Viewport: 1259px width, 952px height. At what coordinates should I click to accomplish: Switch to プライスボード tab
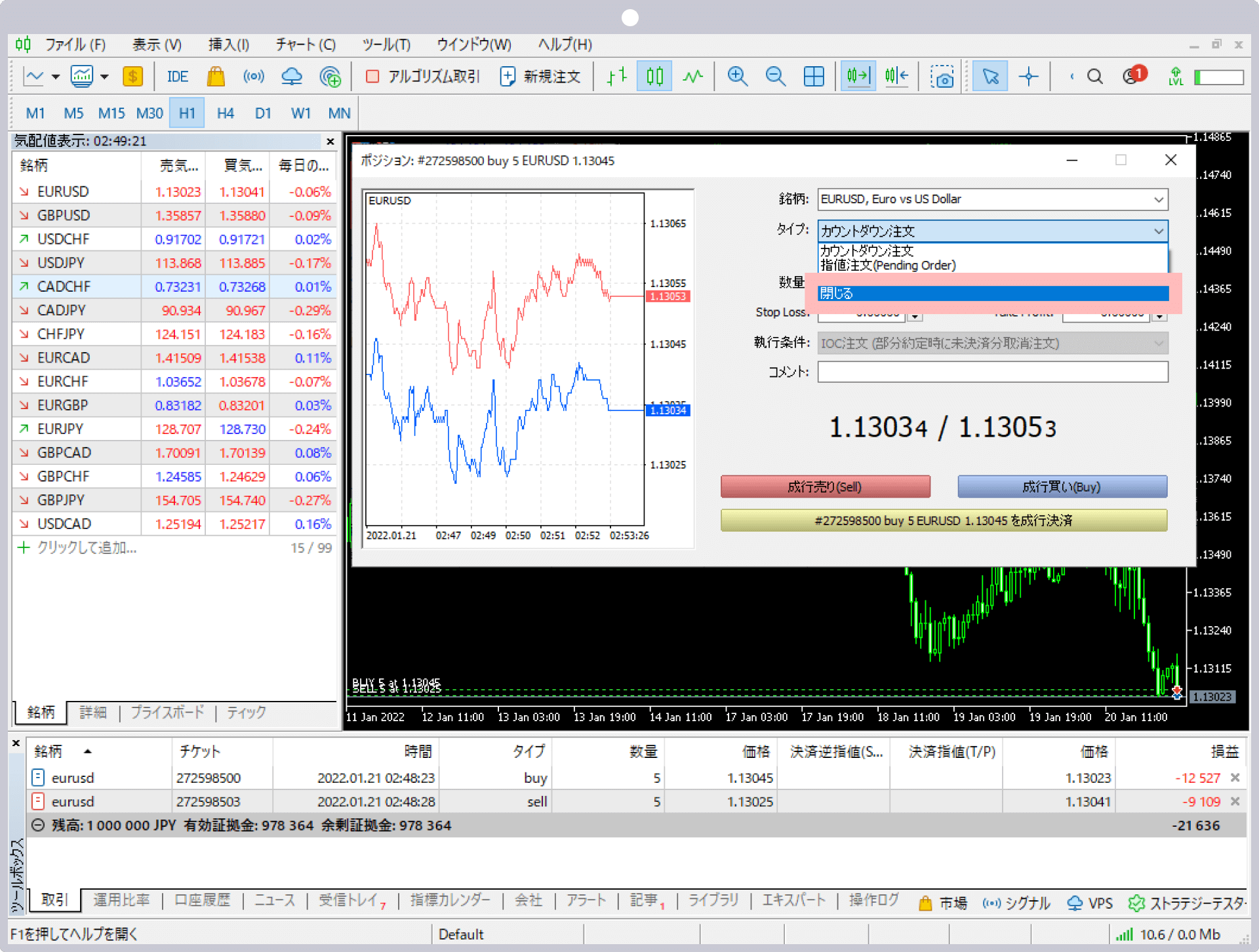click(x=167, y=713)
